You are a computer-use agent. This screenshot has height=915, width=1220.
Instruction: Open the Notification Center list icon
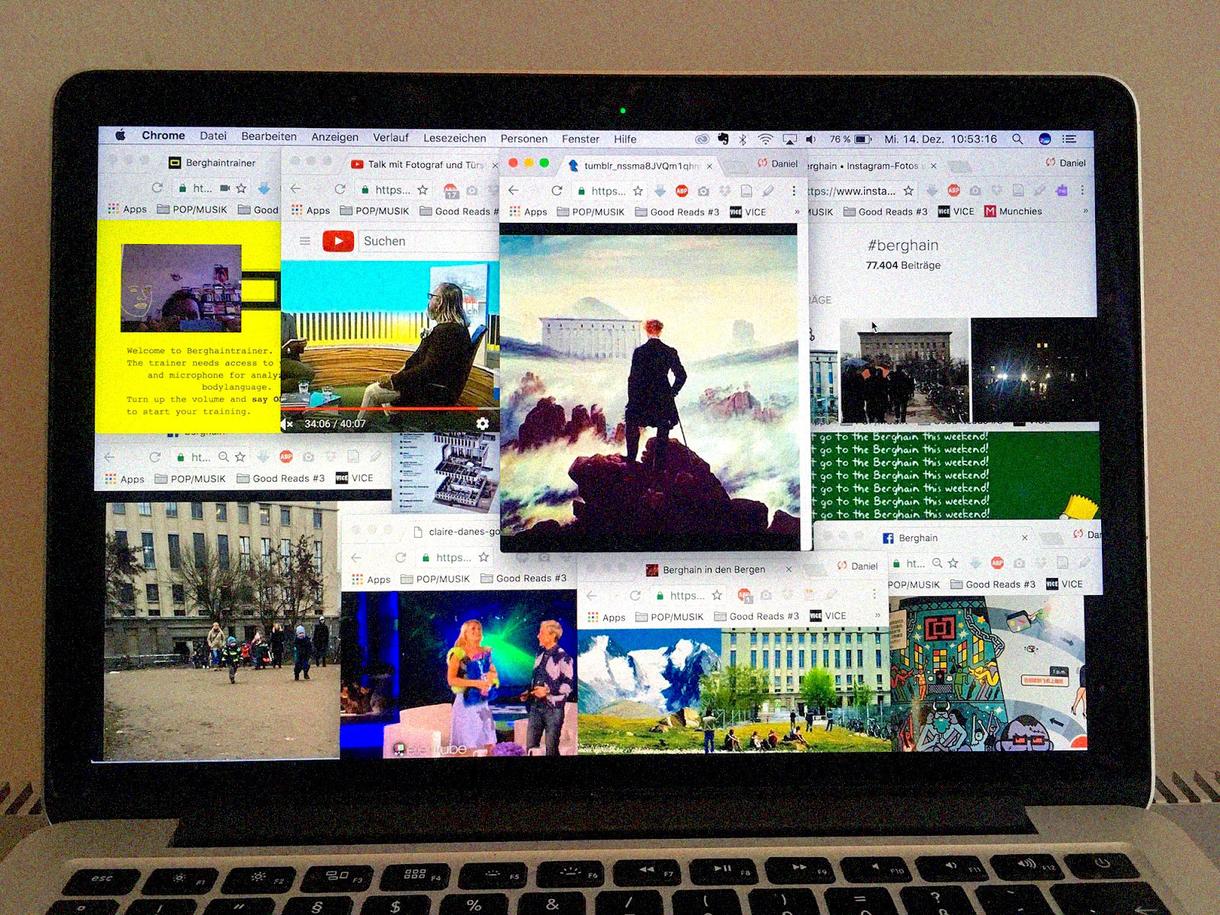(1069, 139)
